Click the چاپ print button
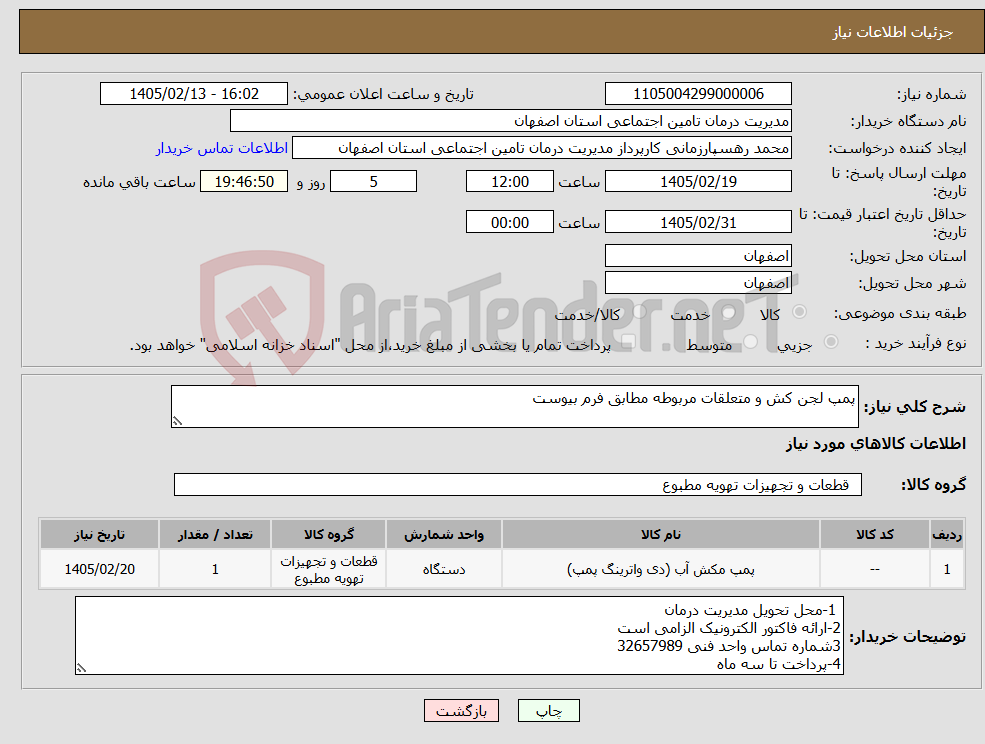This screenshot has width=985, height=744. [548, 711]
